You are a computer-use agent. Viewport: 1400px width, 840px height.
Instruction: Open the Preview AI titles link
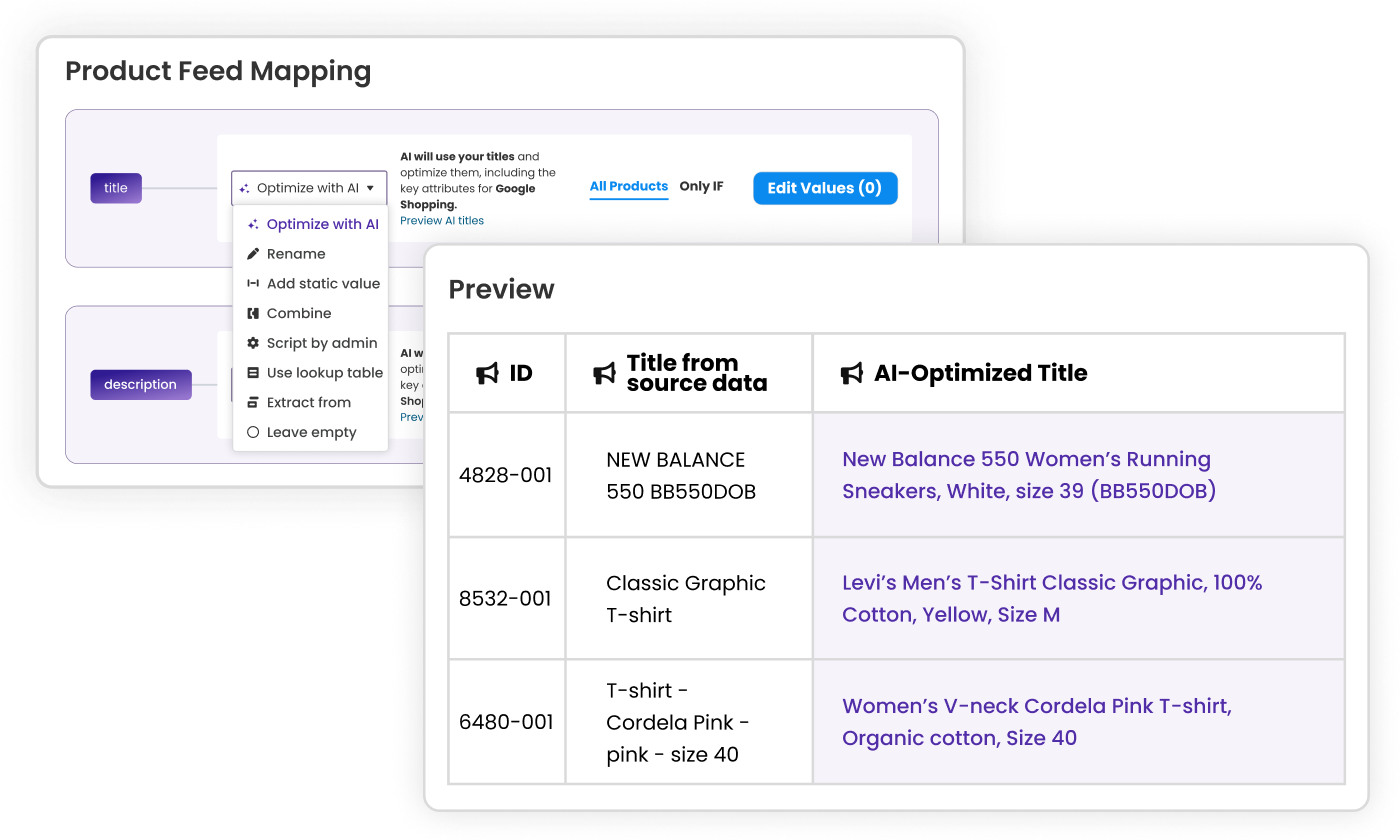[441, 221]
